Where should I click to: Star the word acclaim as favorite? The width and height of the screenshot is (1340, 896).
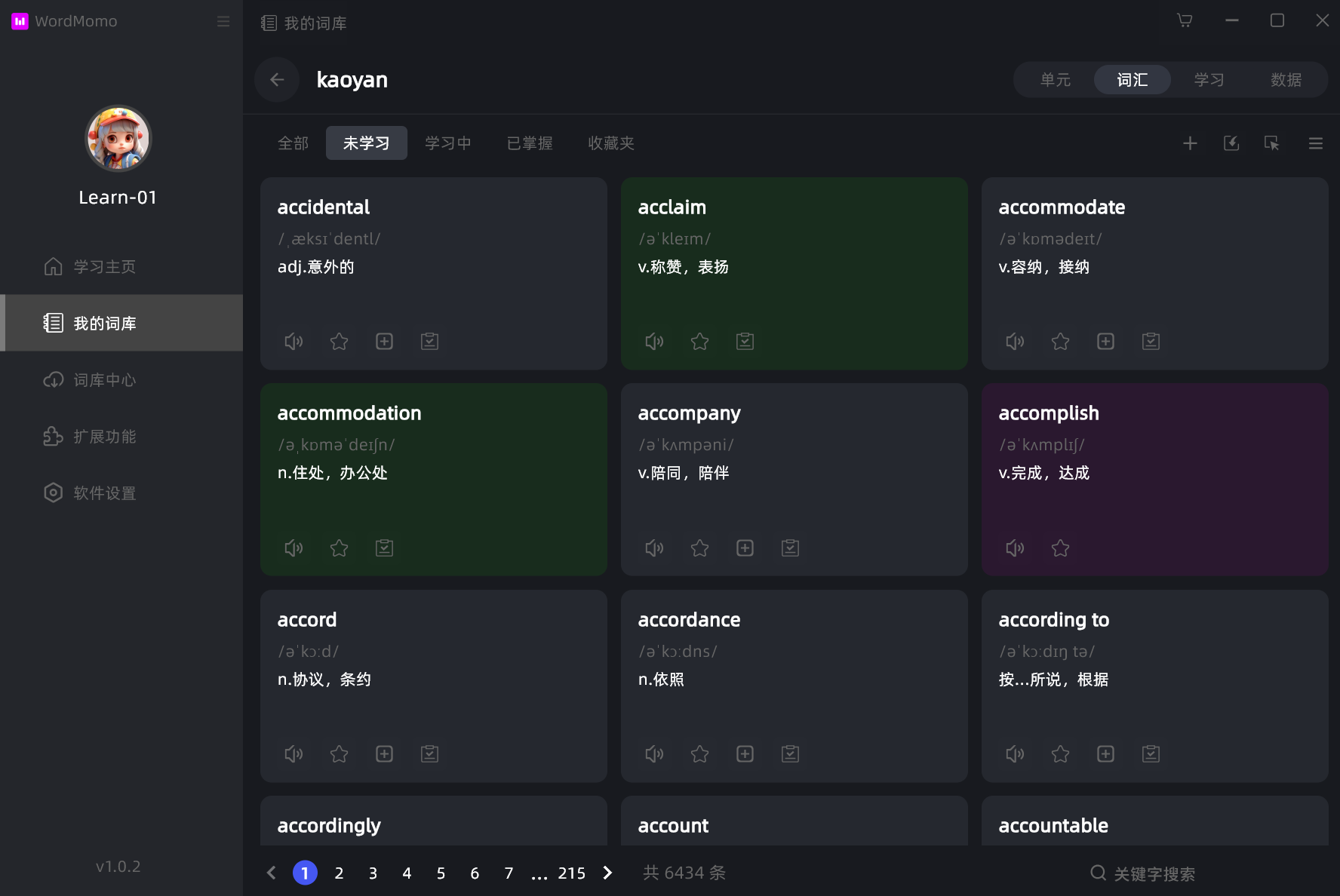tap(699, 342)
